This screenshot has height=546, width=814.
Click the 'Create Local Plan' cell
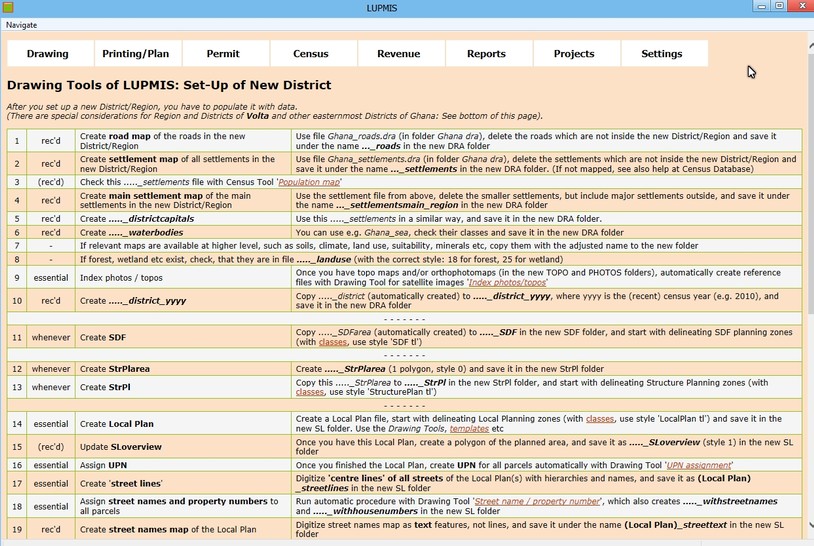point(183,424)
